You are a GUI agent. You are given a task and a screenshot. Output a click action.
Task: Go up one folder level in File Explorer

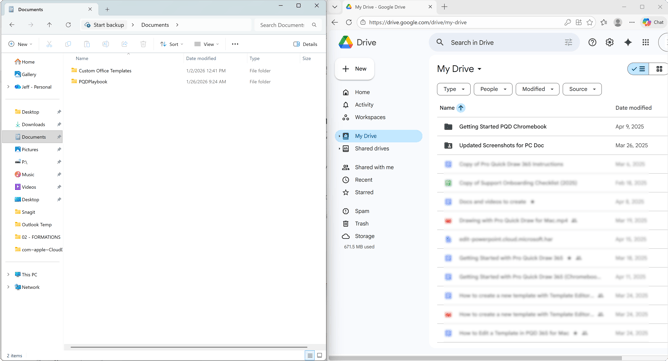pyautogui.click(x=49, y=25)
